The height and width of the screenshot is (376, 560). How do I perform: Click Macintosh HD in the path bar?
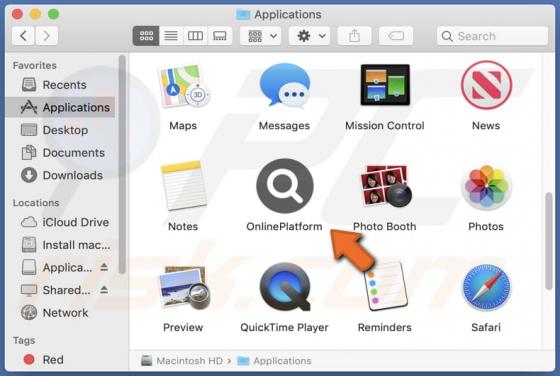click(x=181, y=361)
